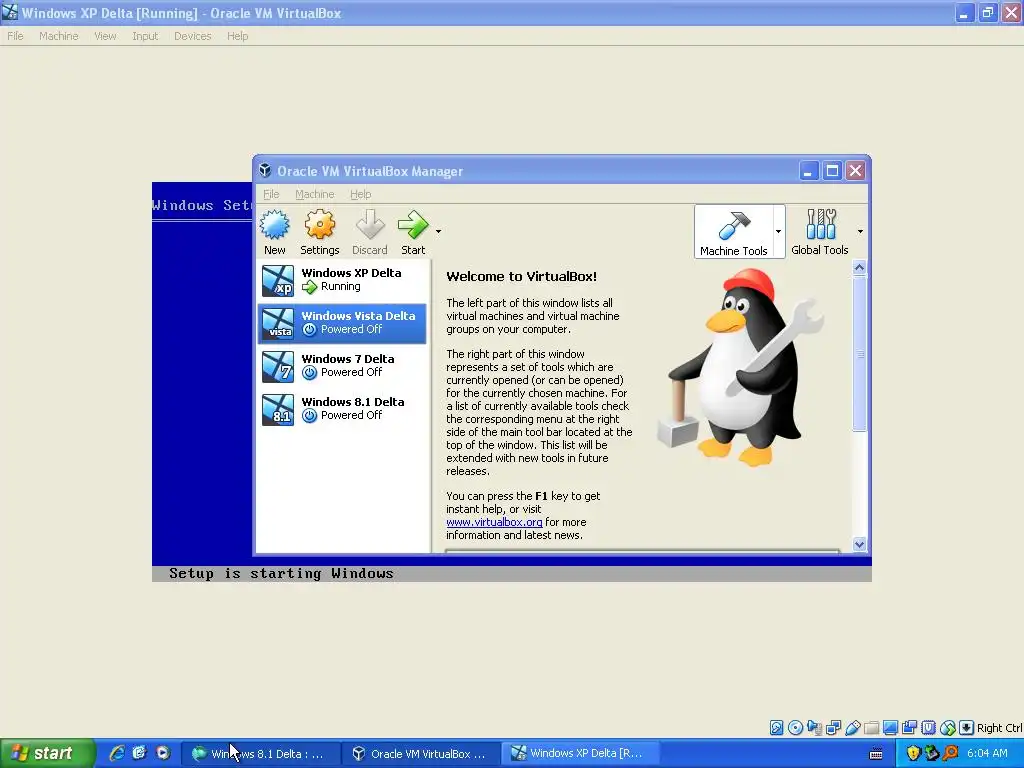Open View menu of outer VM window
1024x768 pixels.
[x=105, y=36]
